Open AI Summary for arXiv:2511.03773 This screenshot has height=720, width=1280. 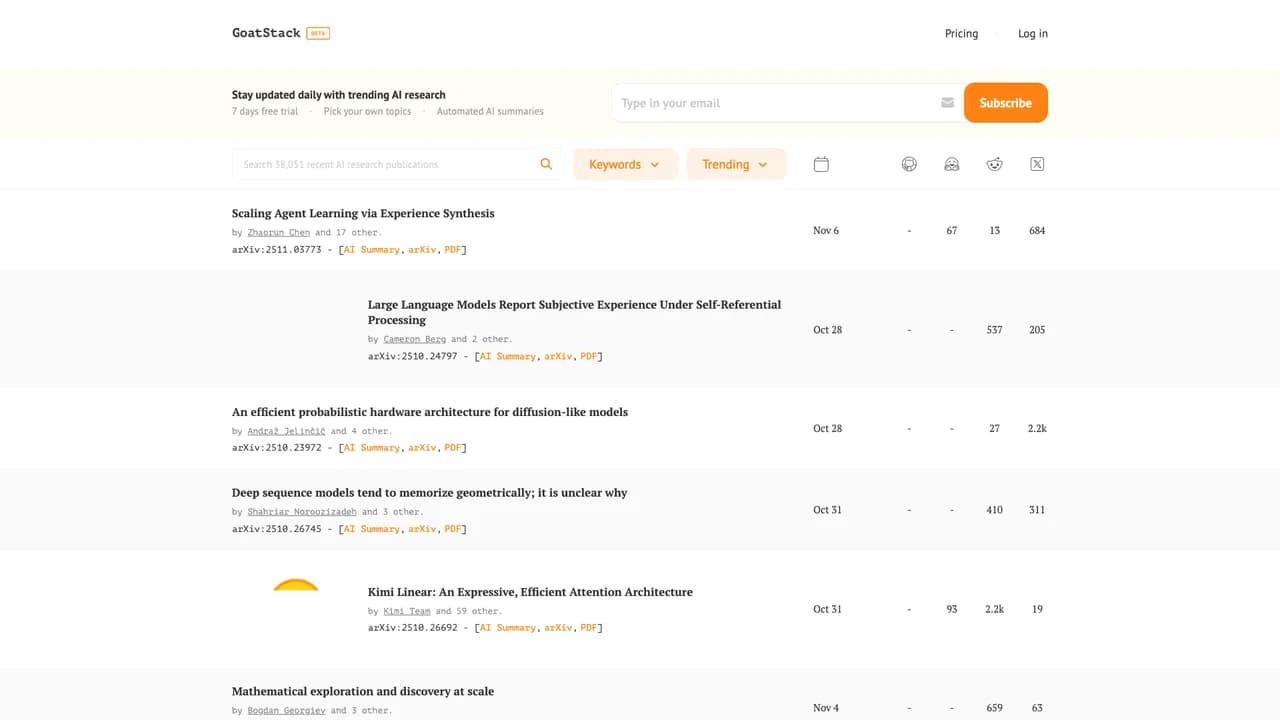[372, 249]
